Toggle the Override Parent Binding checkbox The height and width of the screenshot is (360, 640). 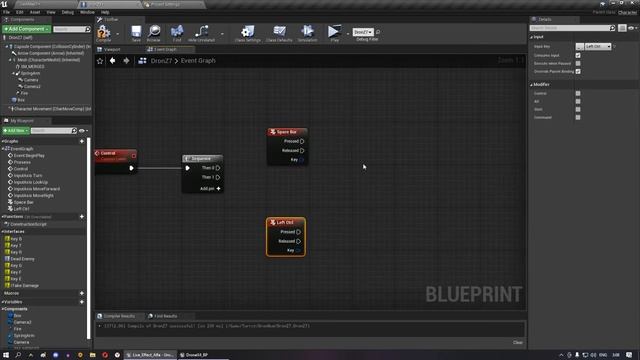point(578,71)
